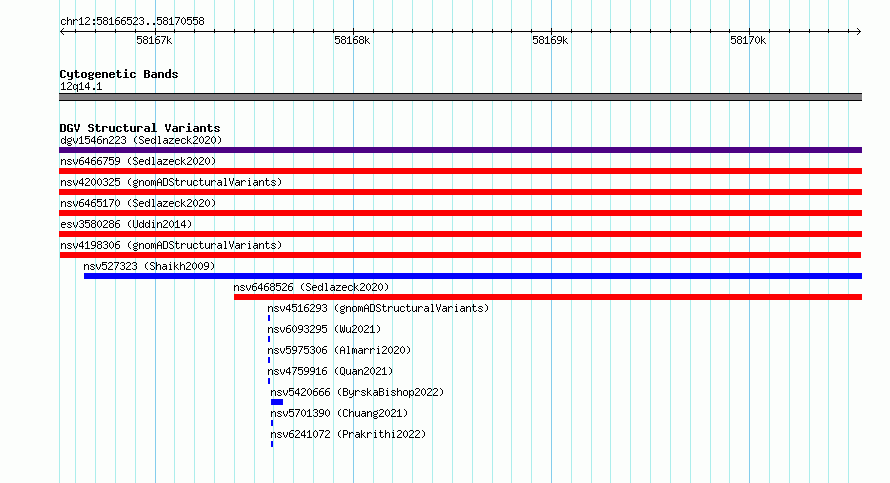
Task: Click the 58167k ruler position
Action: coord(154,40)
